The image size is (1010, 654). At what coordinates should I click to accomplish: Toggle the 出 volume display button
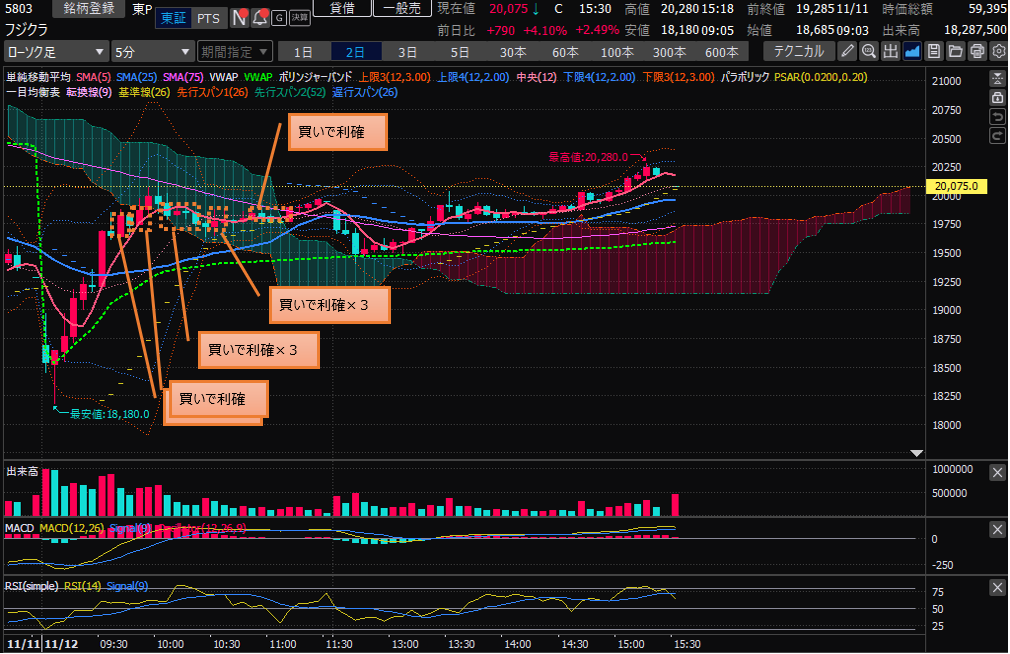[x=890, y=51]
